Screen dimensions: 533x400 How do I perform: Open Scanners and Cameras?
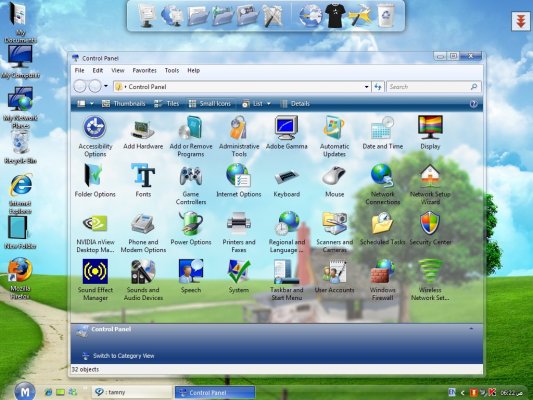334,232
